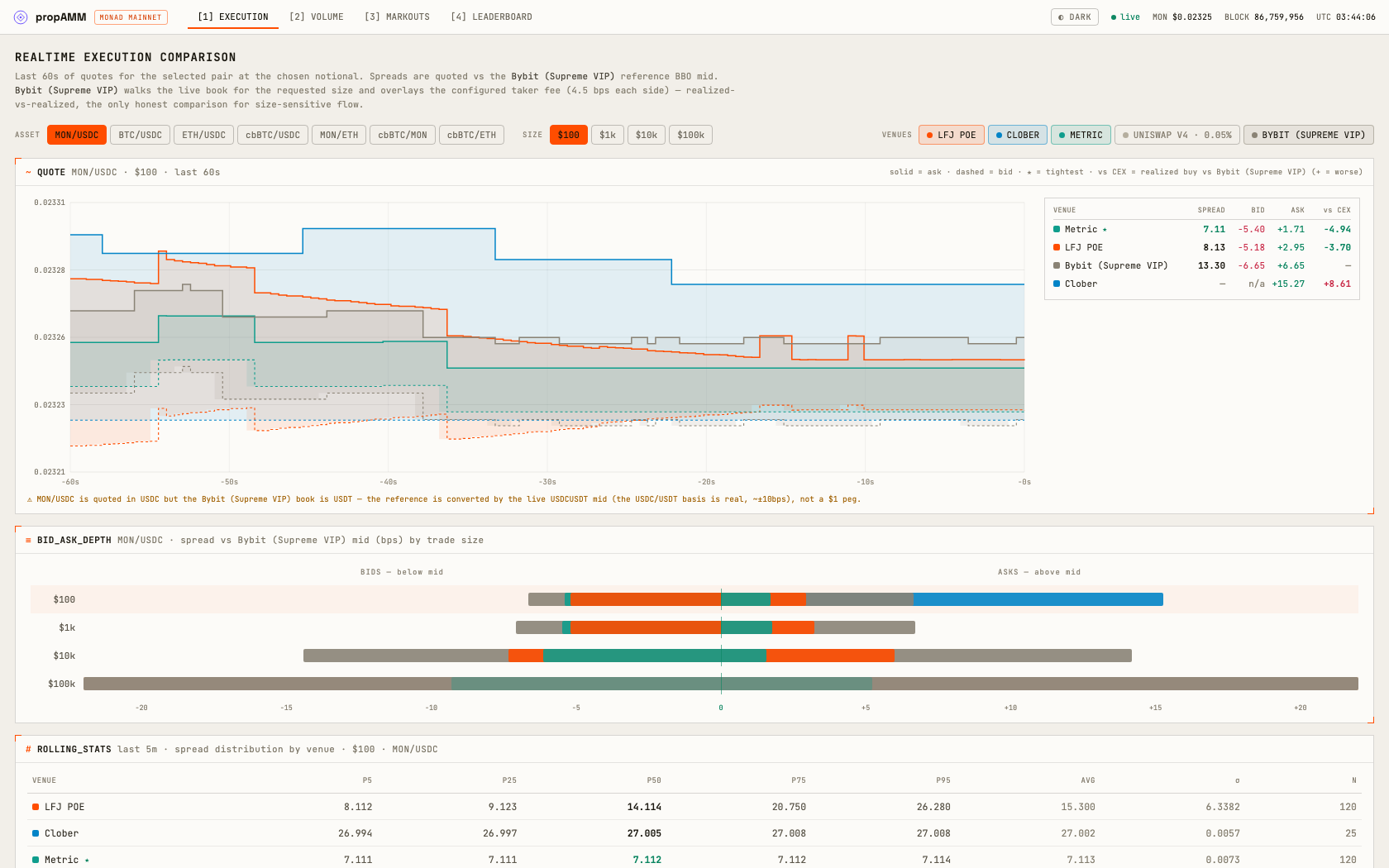The height and width of the screenshot is (868, 1389).
Task: Click the ROLLING_STATS hash icon
Action: point(29,749)
